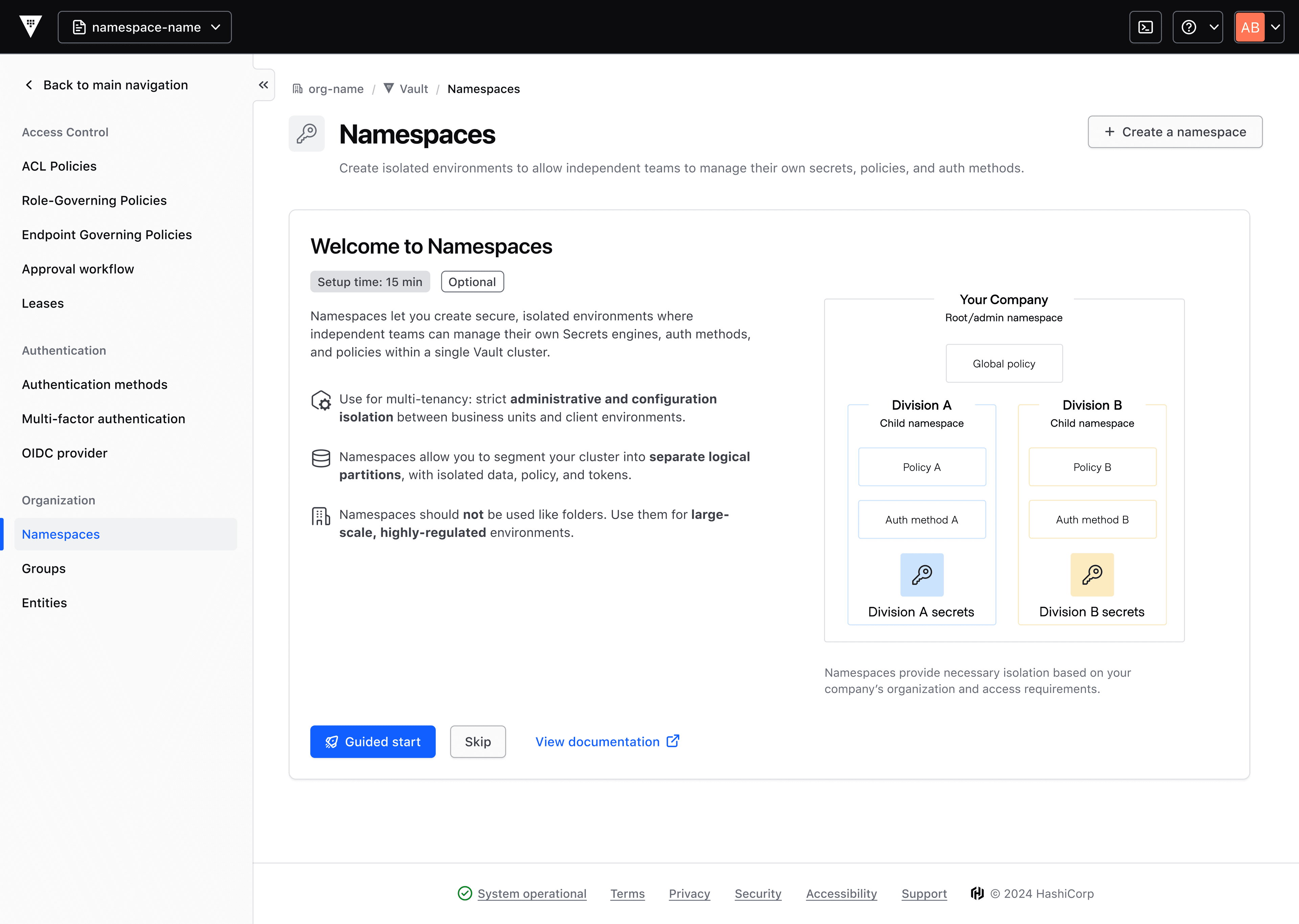This screenshot has width=1299, height=924.
Task: Collapse the sidebar with double-chevron icon
Action: click(x=263, y=85)
